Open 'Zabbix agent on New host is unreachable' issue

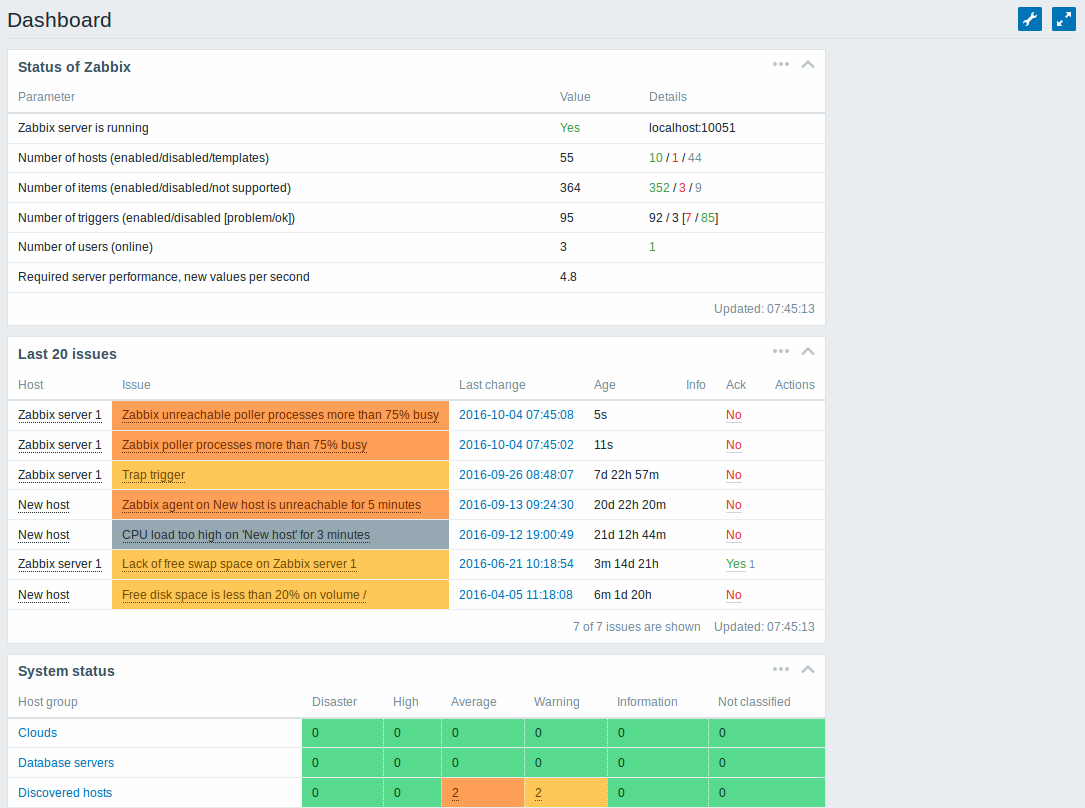click(x=271, y=505)
